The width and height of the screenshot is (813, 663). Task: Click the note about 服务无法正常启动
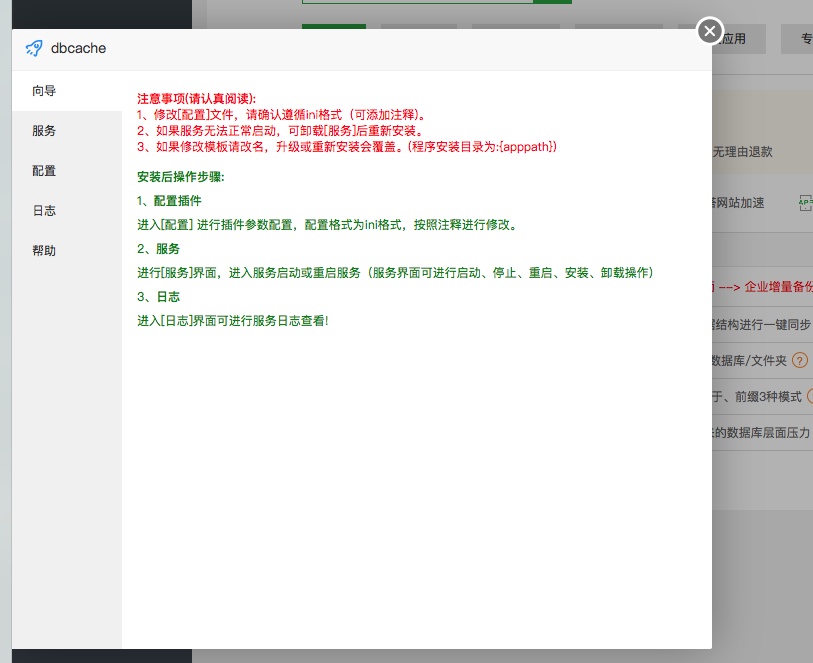[x=281, y=131]
